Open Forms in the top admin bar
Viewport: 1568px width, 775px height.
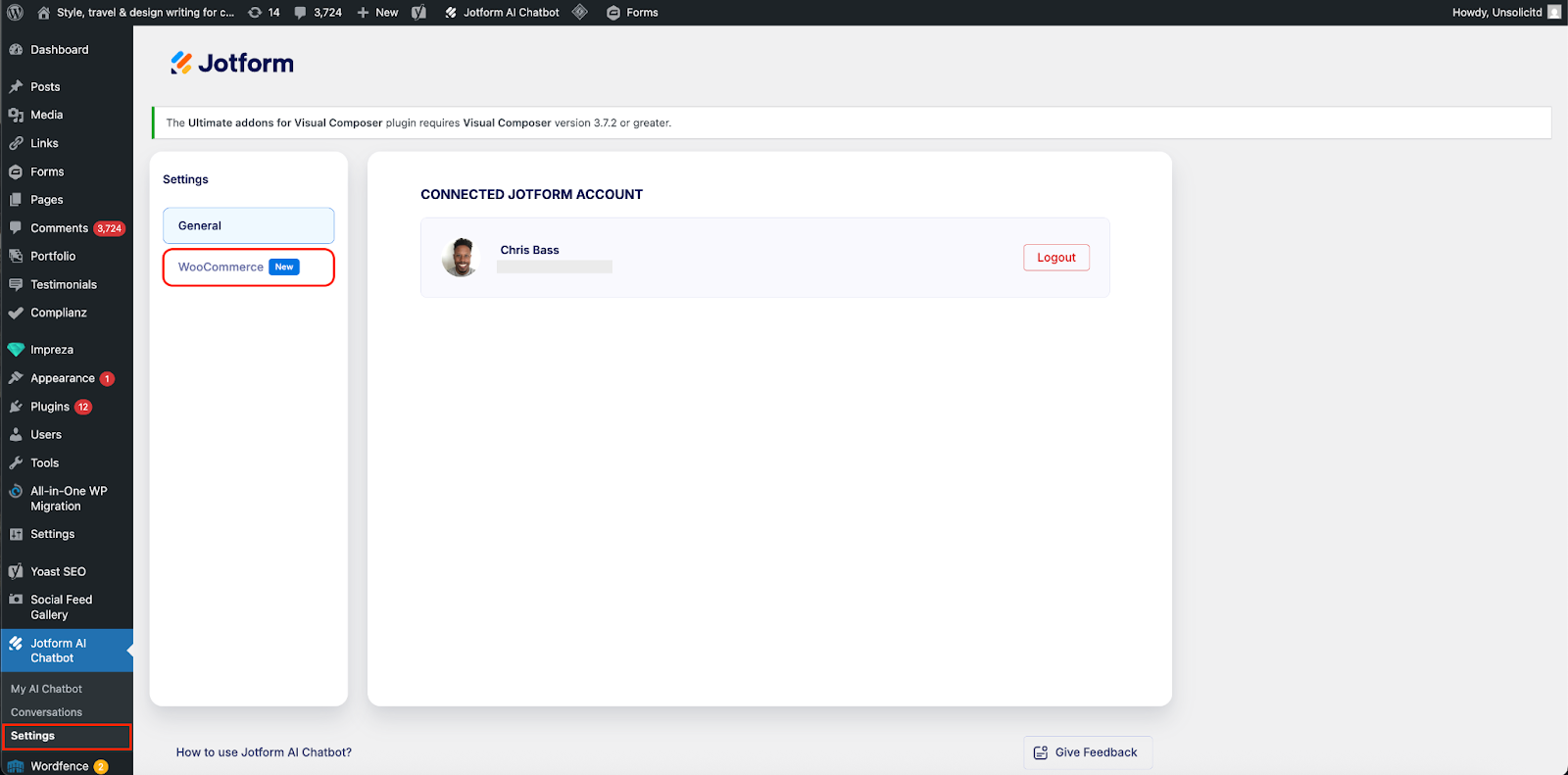click(x=632, y=13)
